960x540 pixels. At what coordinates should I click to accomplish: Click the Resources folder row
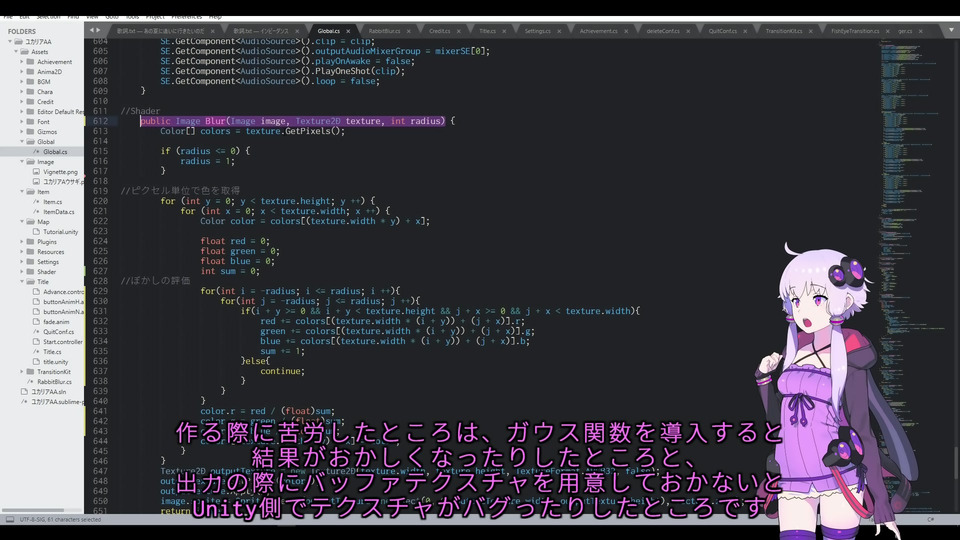pos(42,252)
